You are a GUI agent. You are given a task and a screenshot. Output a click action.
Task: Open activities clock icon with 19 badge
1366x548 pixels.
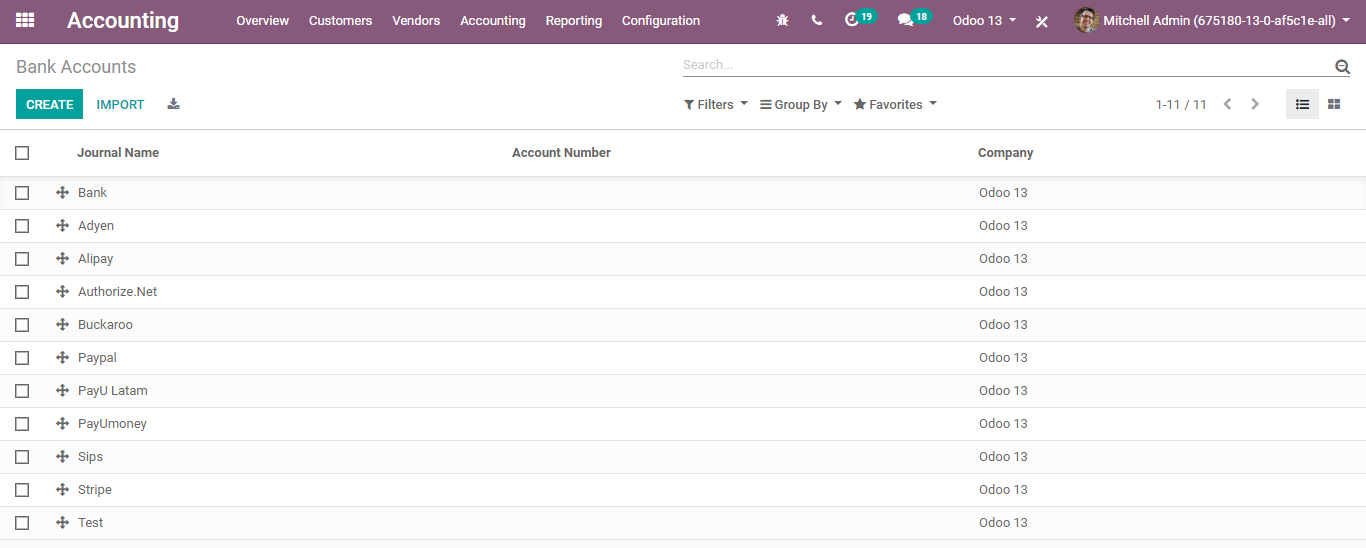point(859,19)
